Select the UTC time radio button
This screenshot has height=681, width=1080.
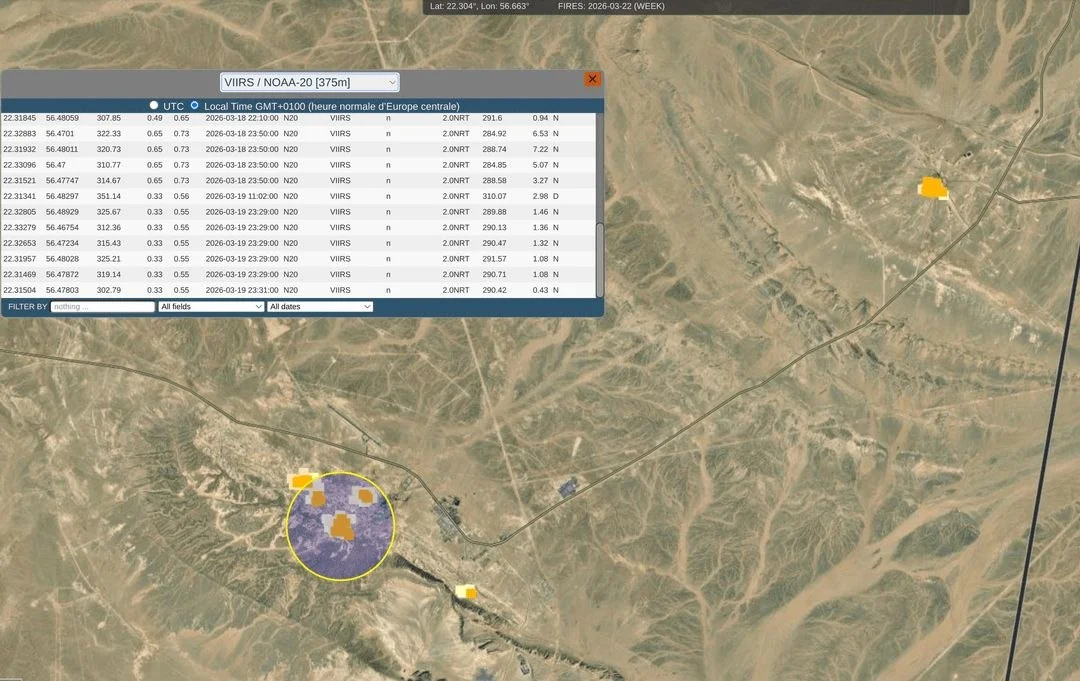coord(154,105)
